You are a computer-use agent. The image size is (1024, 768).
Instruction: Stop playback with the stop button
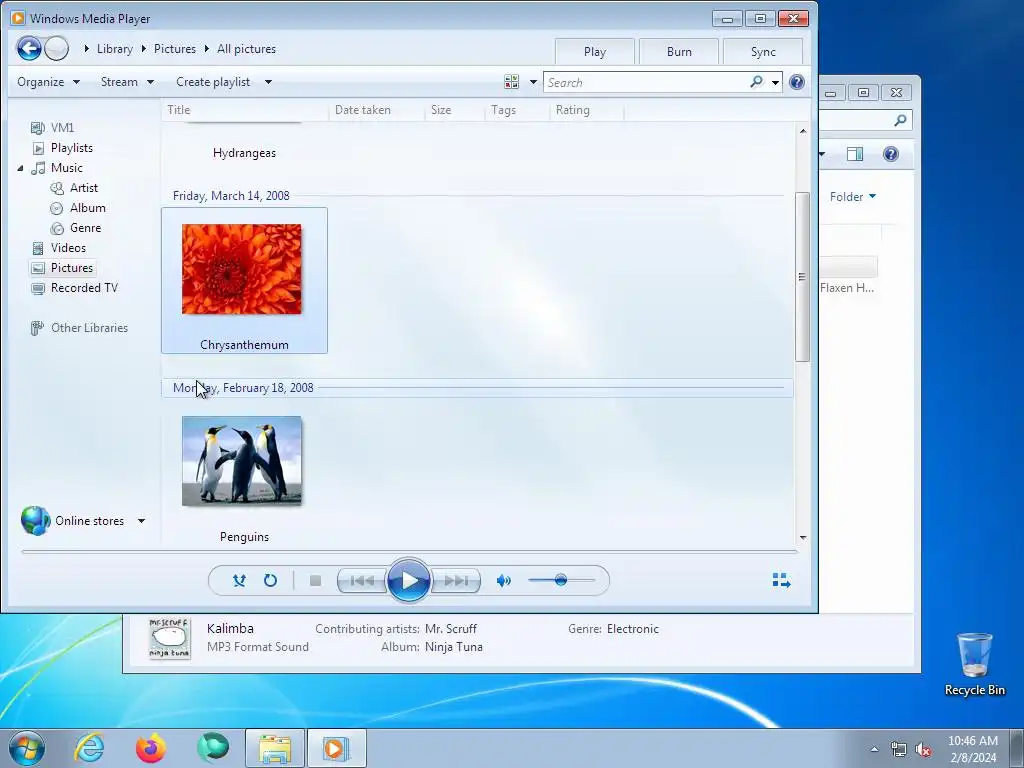click(315, 581)
